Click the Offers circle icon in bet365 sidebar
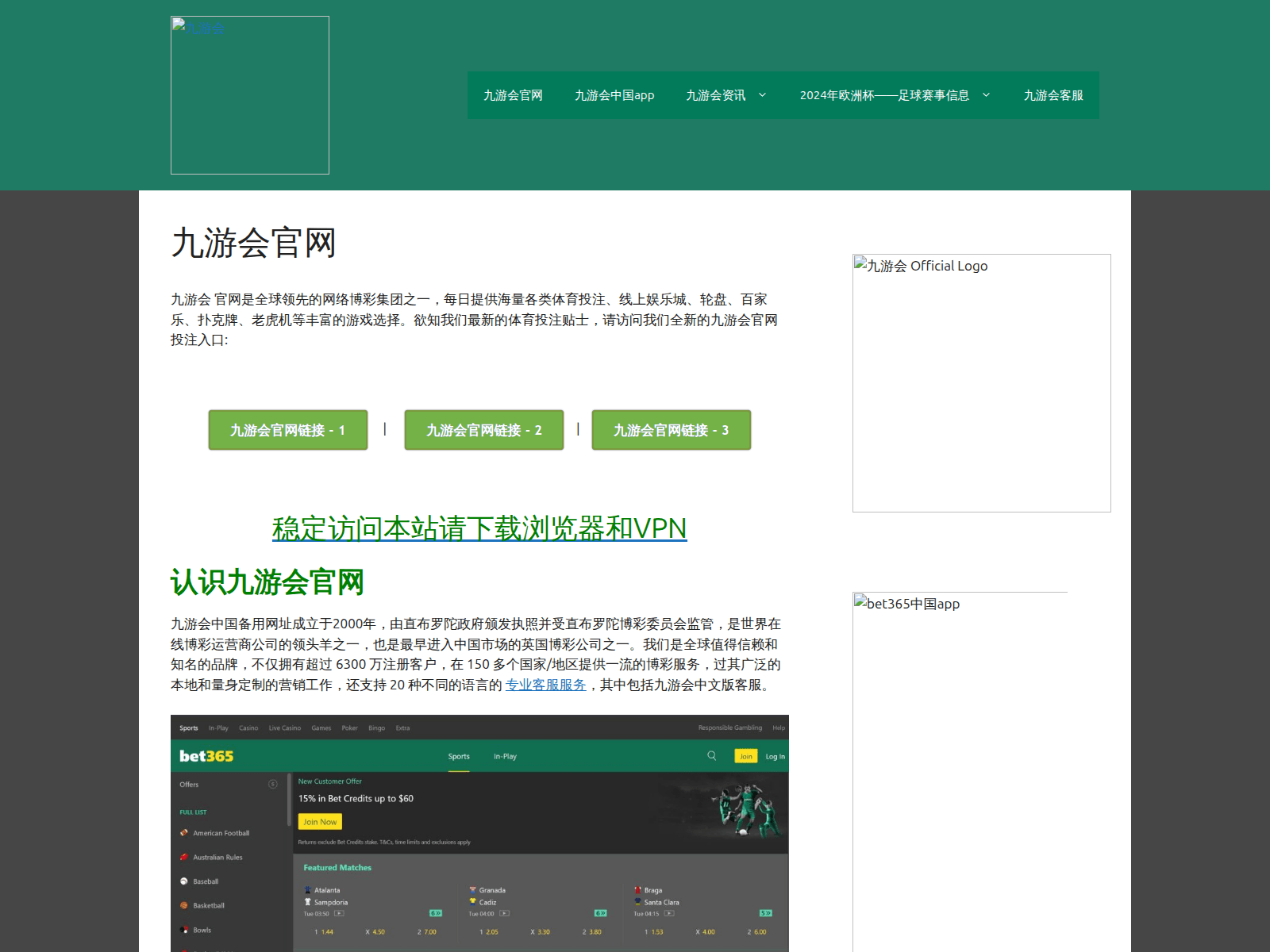Screen dimensions: 1270x952 [x=272, y=785]
